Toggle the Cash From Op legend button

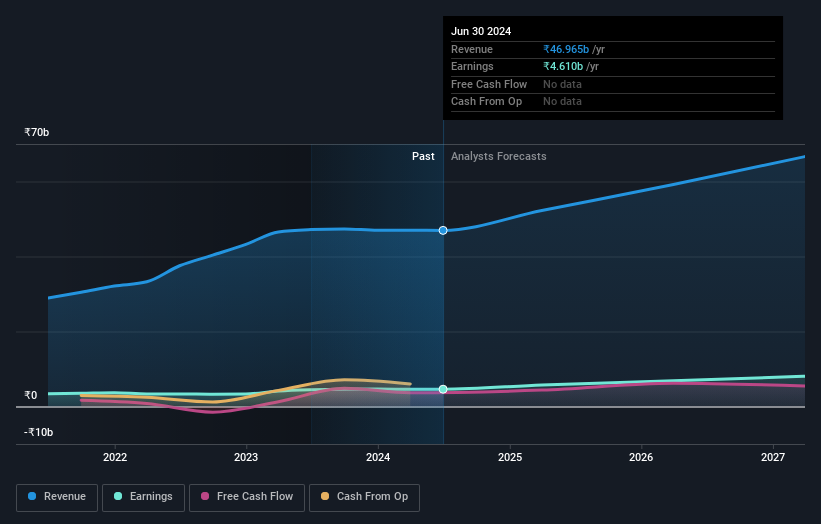(364, 497)
